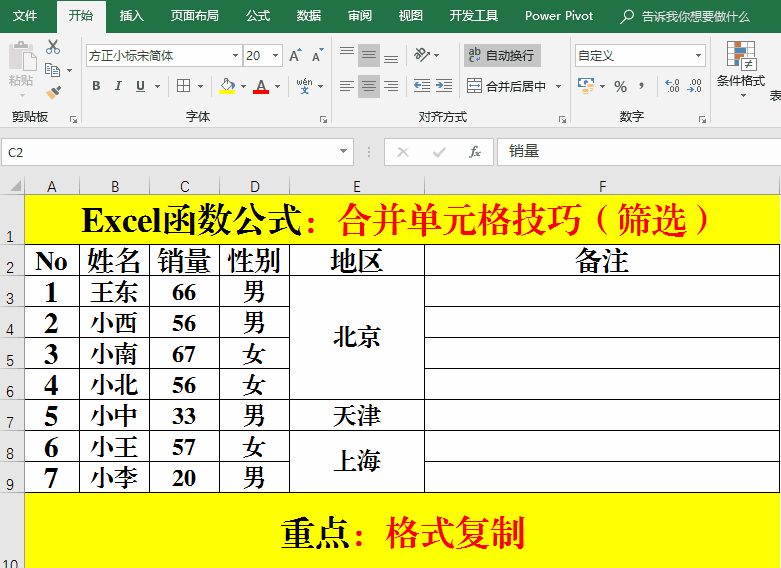Select the Format Painter brush
The height and width of the screenshot is (568, 781).
coord(53,92)
